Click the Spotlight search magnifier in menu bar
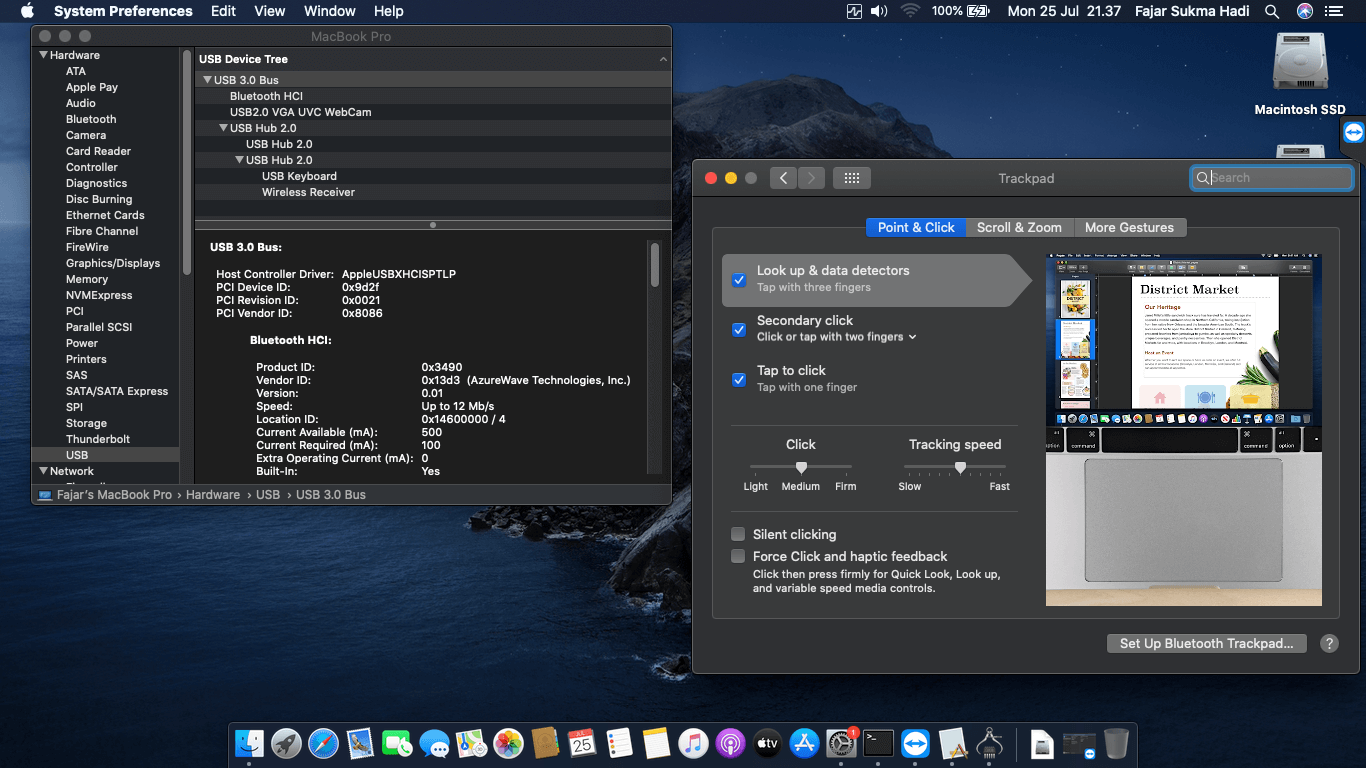Image resolution: width=1366 pixels, height=768 pixels. [x=1272, y=11]
